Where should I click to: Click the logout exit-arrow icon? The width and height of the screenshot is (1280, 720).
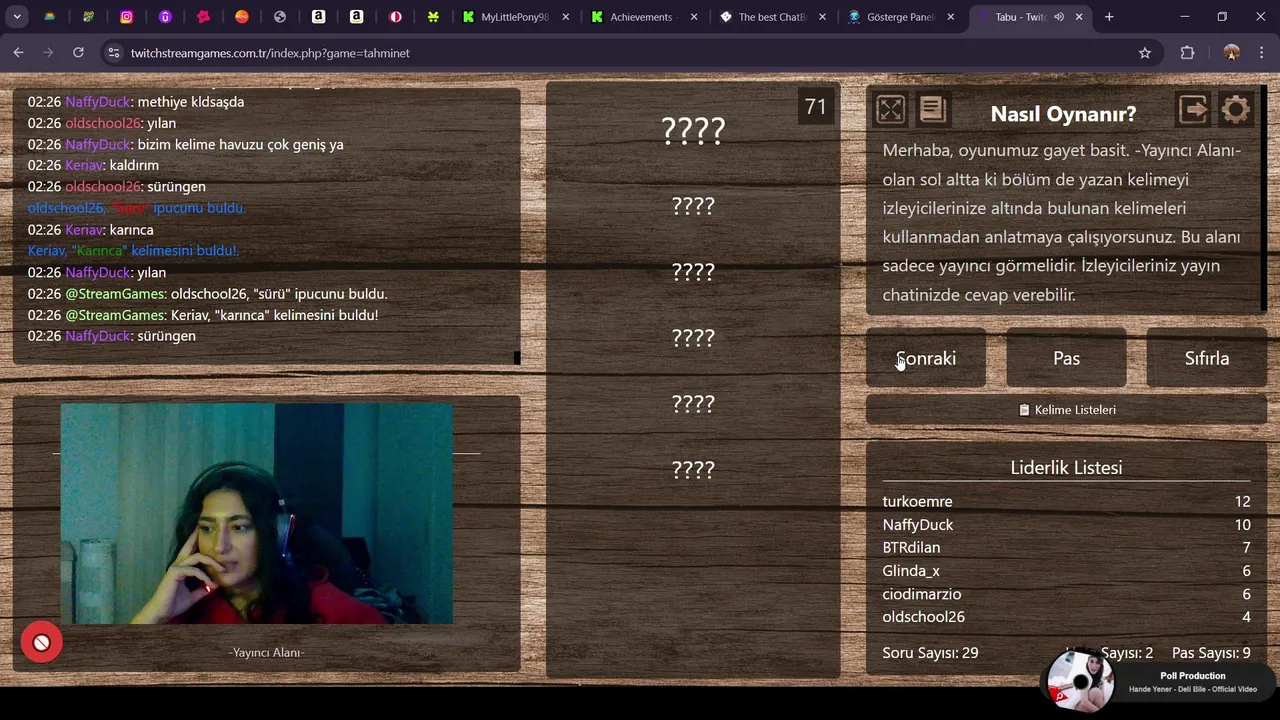point(1193,109)
